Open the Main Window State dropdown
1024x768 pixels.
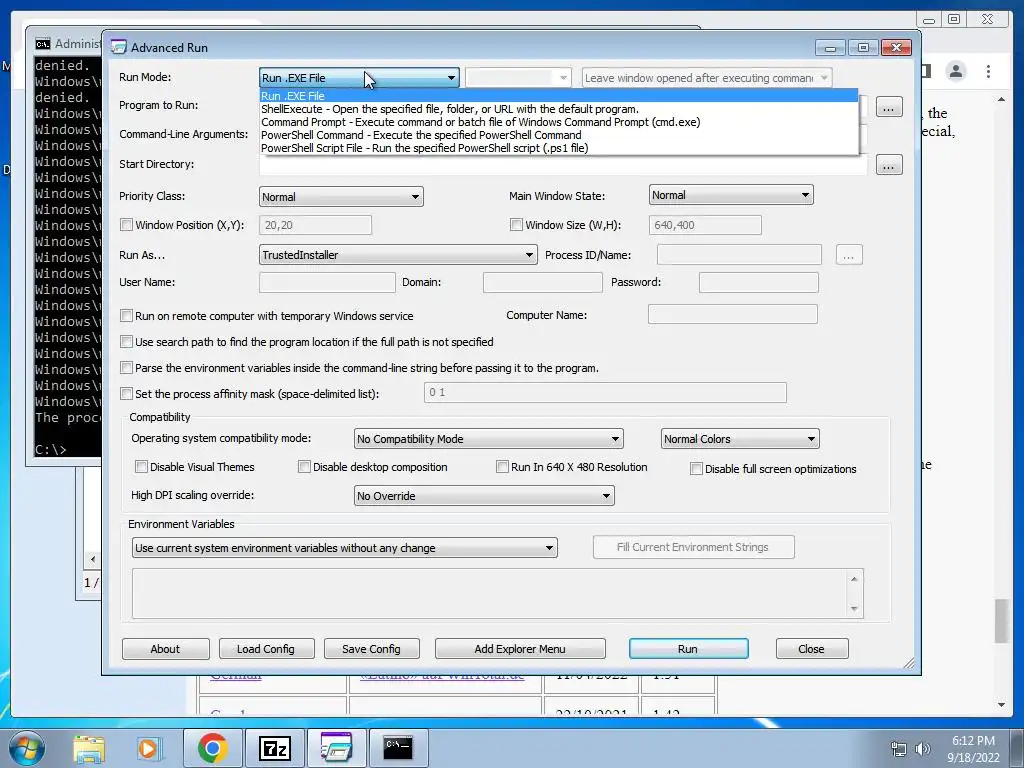click(731, 195)
